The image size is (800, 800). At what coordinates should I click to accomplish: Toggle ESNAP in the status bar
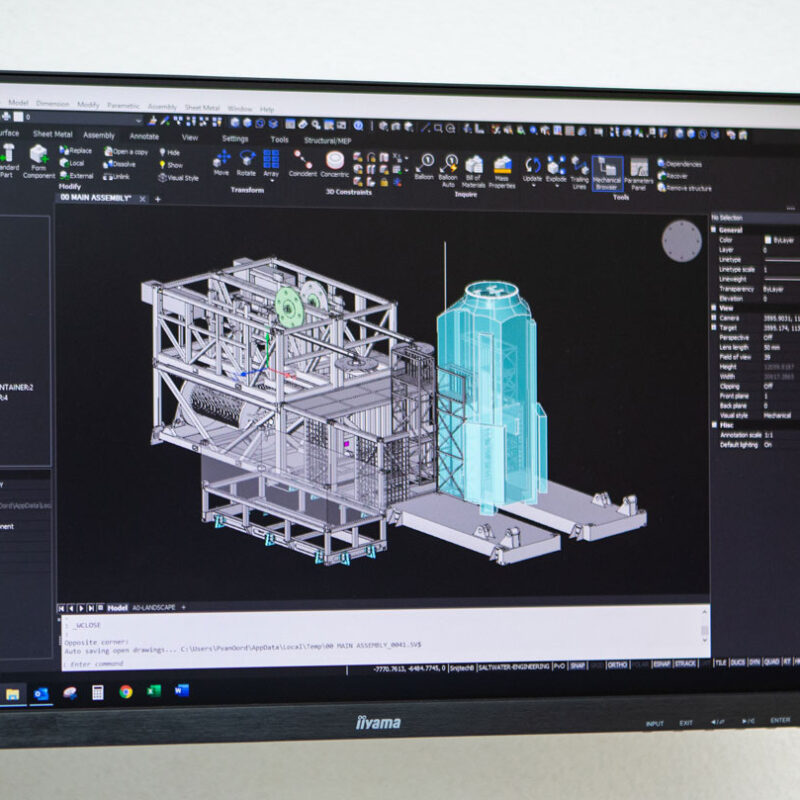point(660,664)
